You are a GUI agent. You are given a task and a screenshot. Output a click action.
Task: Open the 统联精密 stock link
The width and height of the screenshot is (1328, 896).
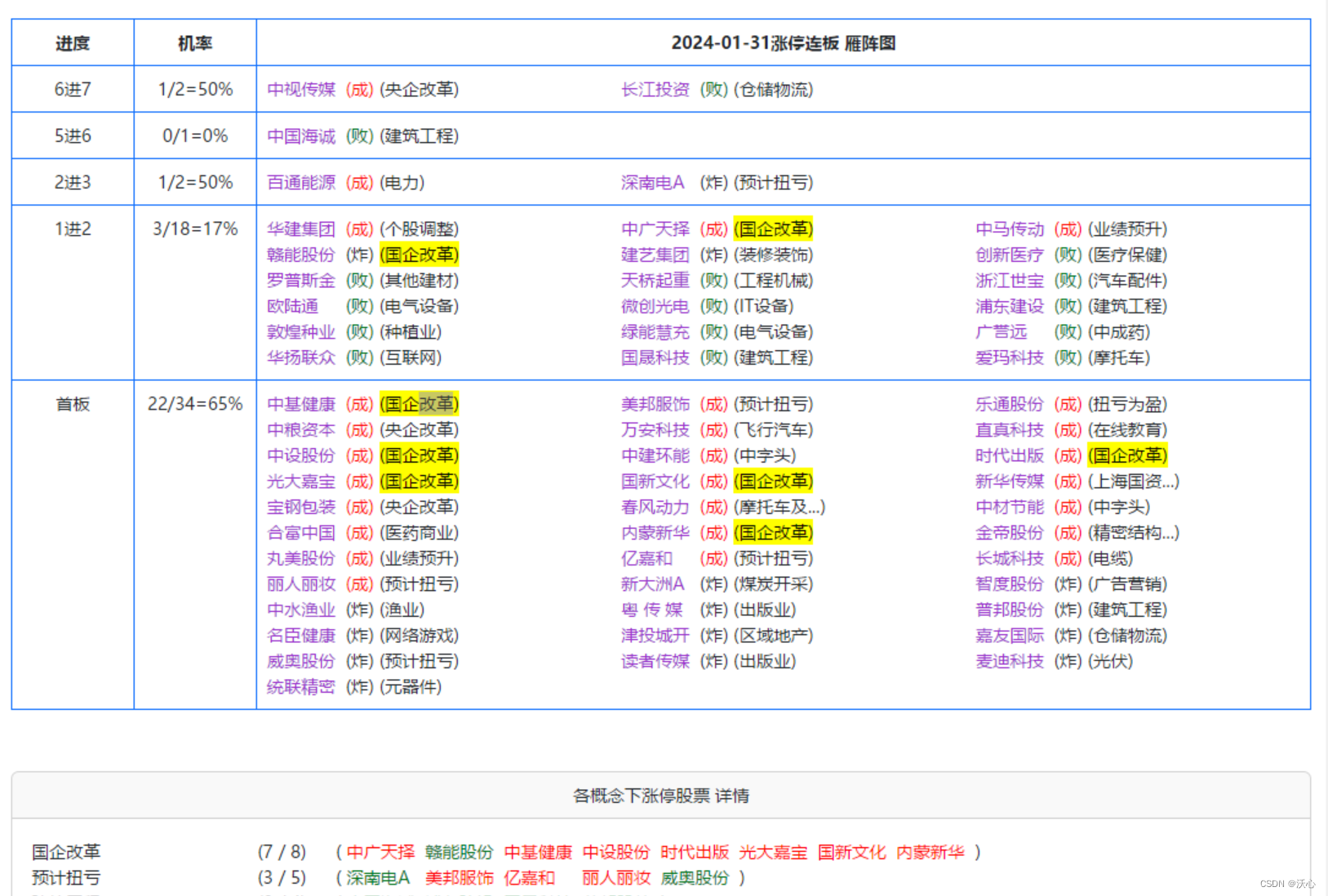coord(301,687)
